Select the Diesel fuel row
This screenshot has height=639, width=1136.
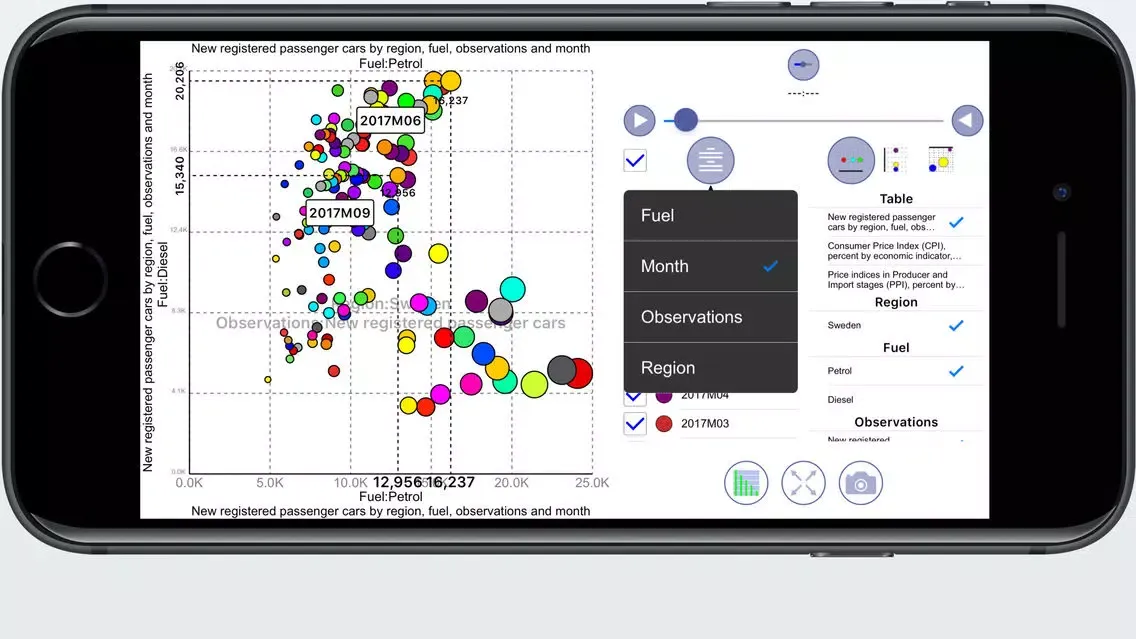(x=896, y=399)
